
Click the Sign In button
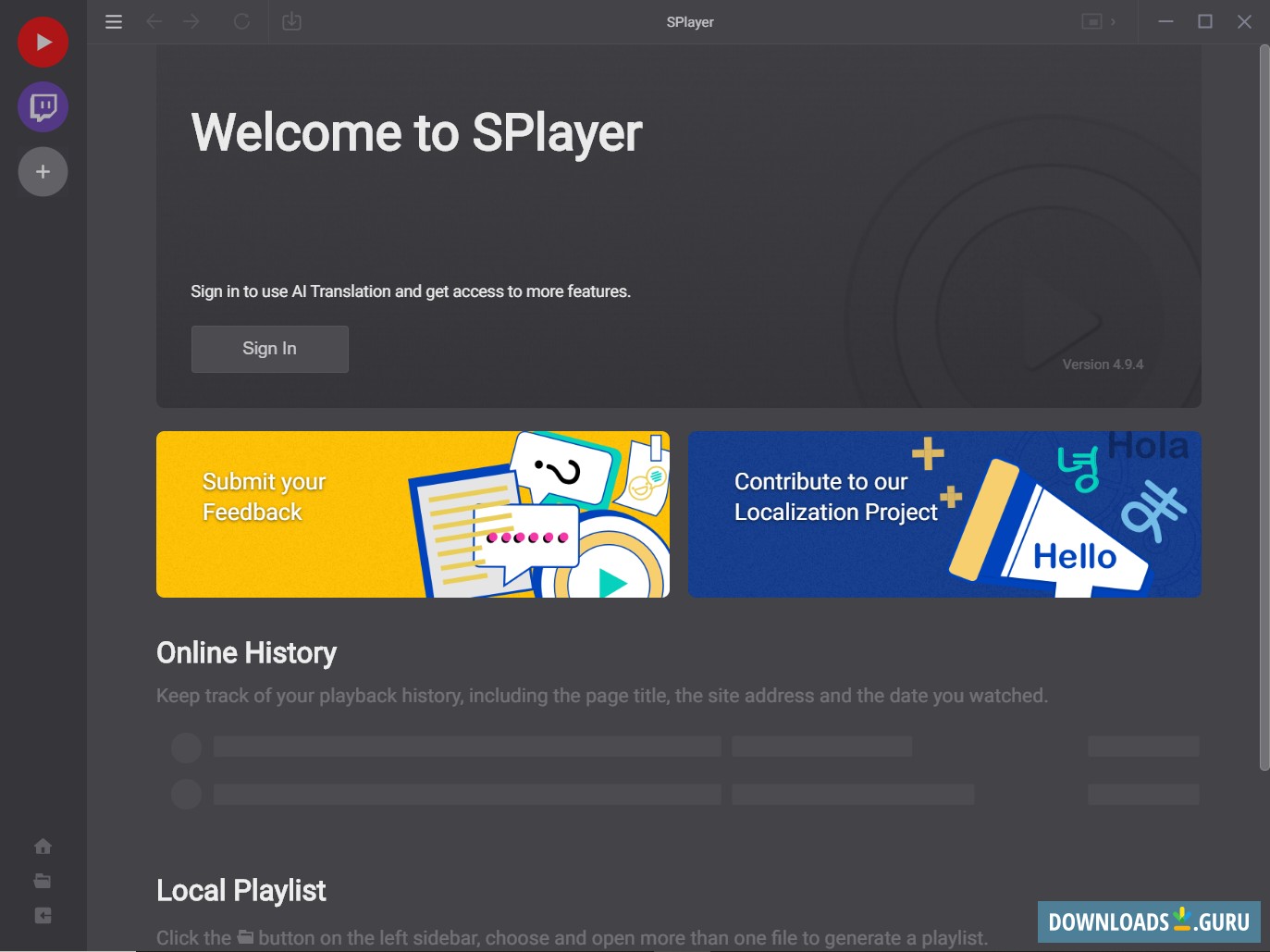click(x=269, y=349)
